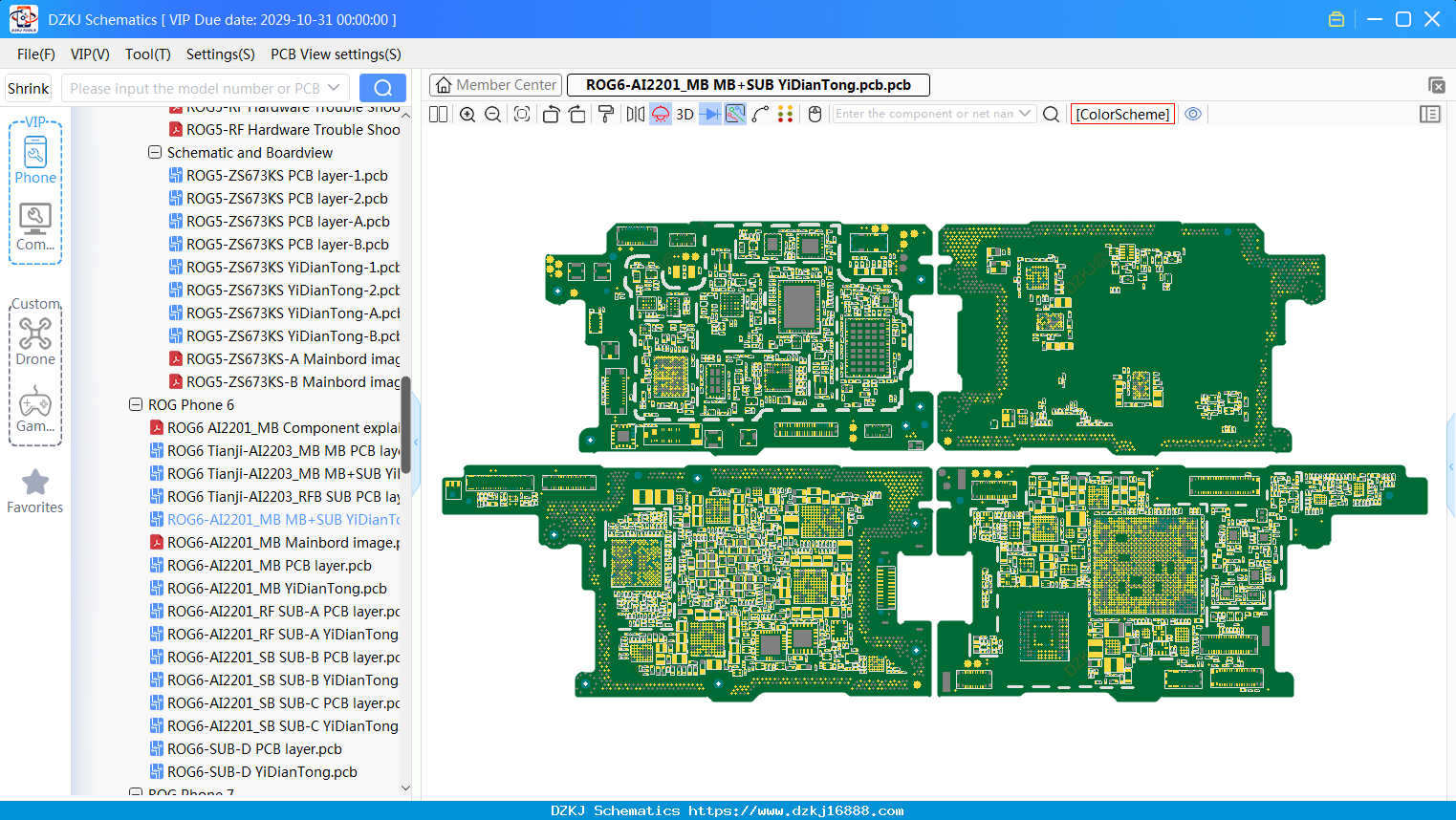Click the mouse settings icon
Screen dimensions: 1456x820
(815, 114)
